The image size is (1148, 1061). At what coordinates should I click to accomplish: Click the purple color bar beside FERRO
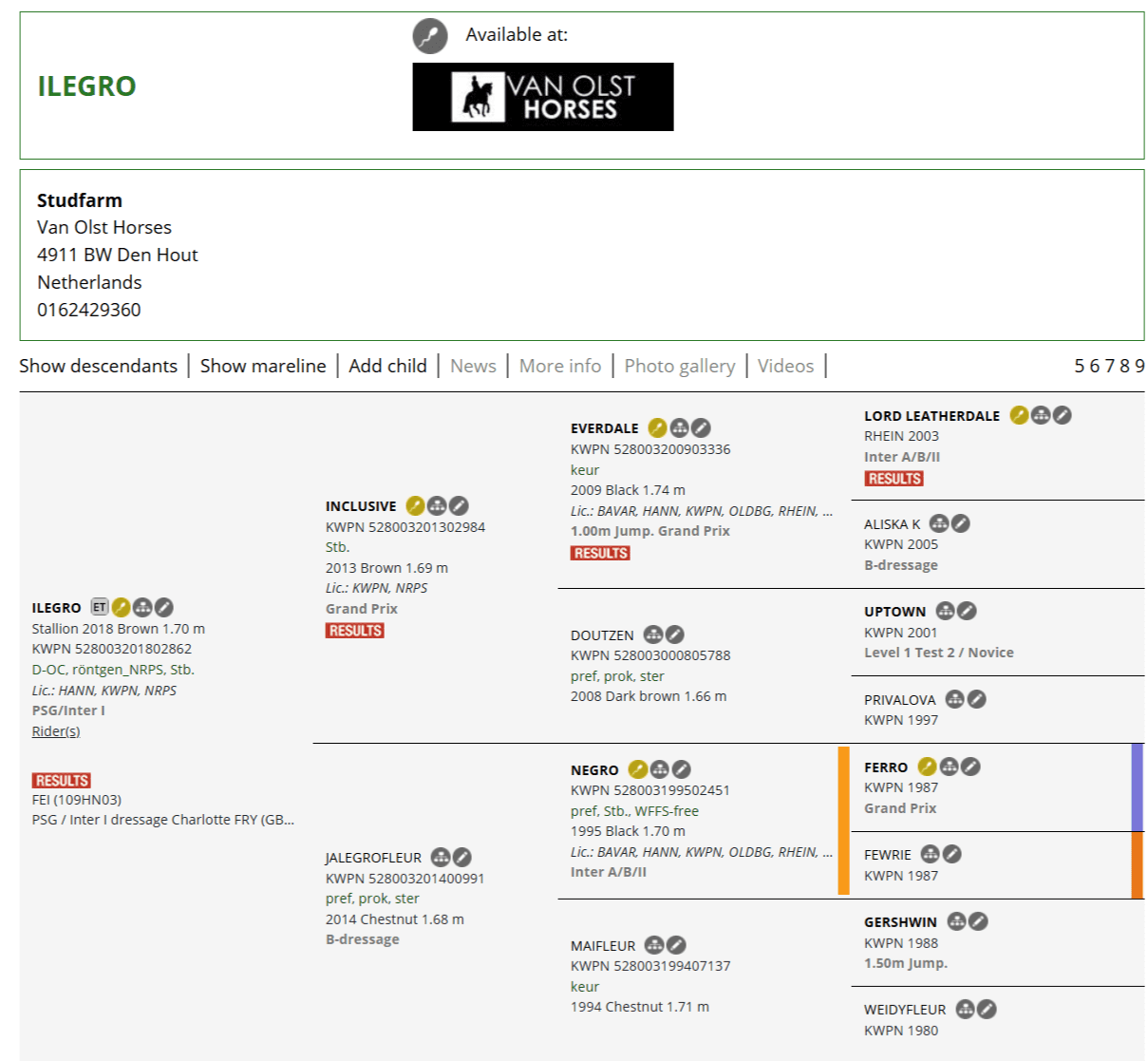(x=1137, y=787)
